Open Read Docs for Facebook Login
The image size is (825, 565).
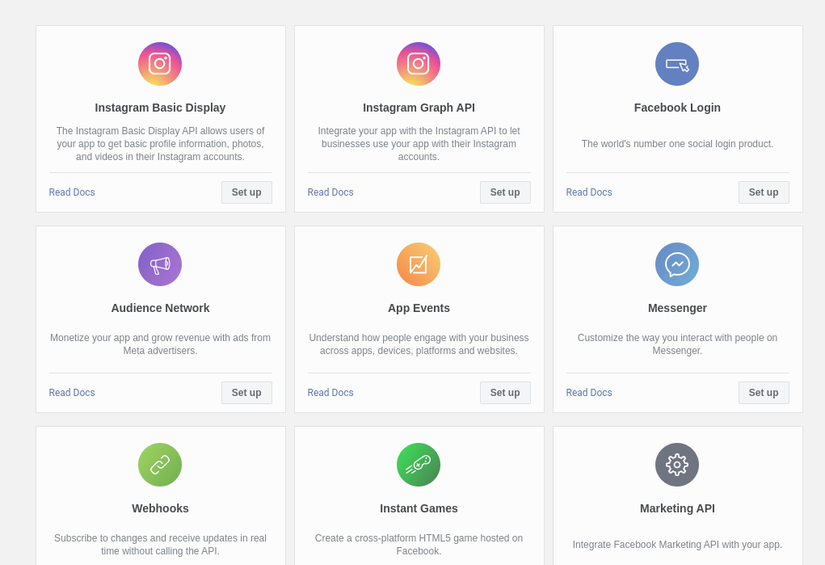pyautogui.click(x=589, y=192)
